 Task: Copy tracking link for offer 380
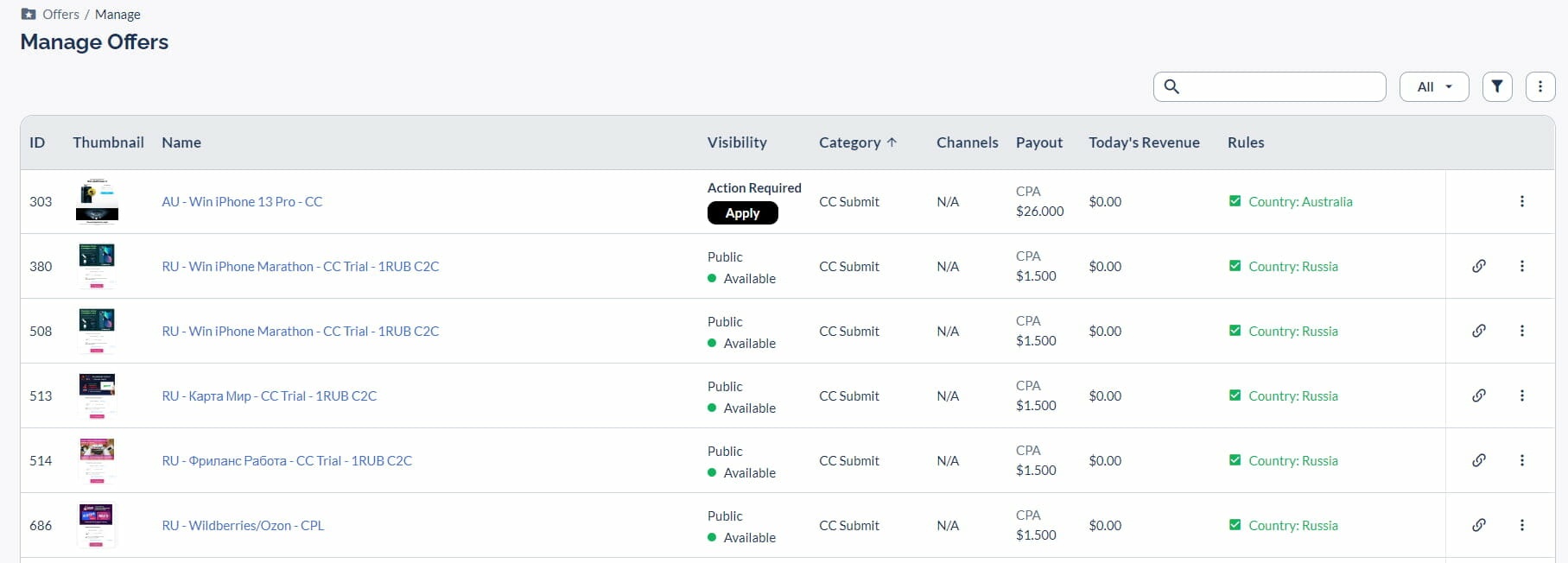coord(1479,266)
